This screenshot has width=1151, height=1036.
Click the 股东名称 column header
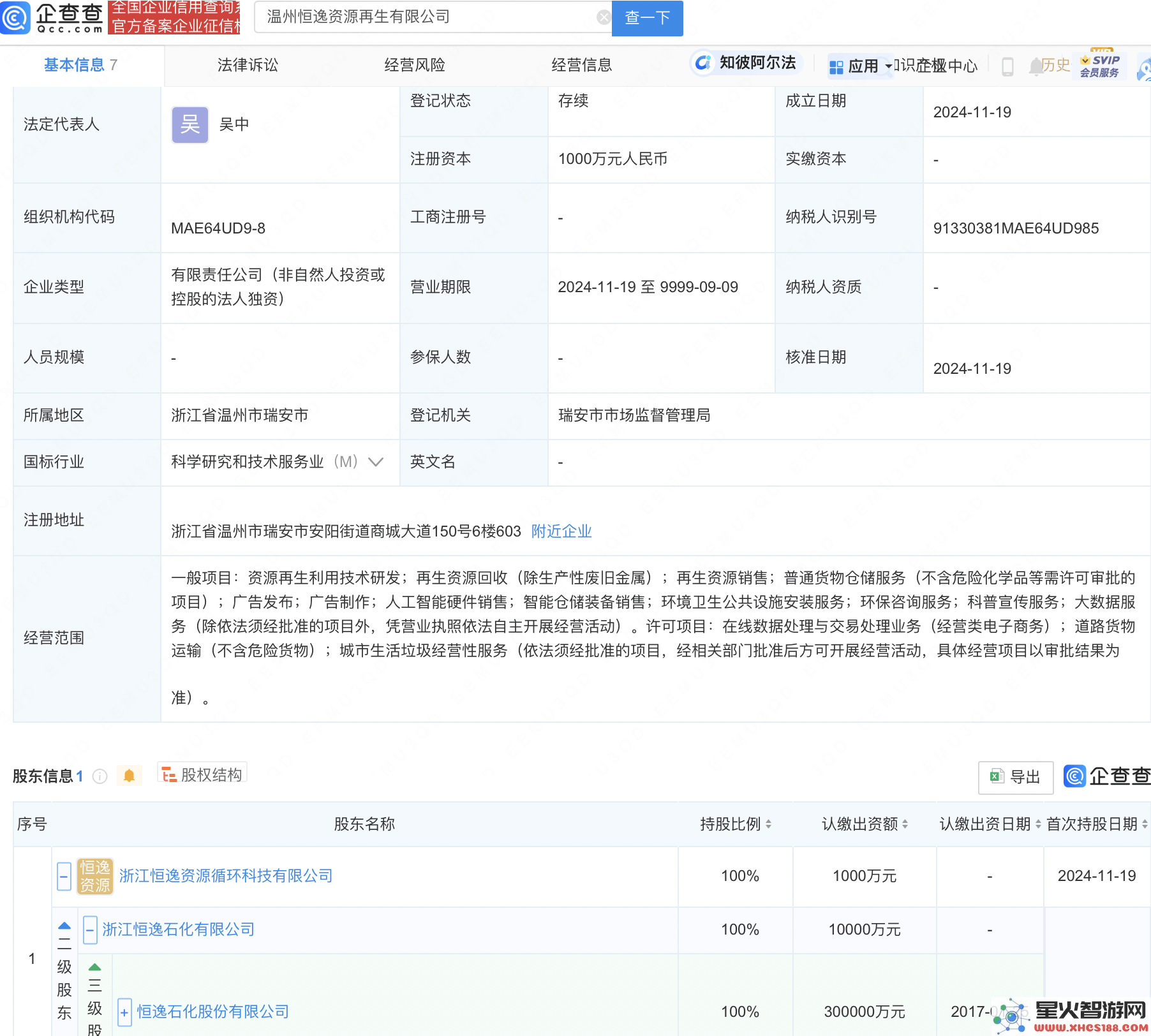[364, 824]
